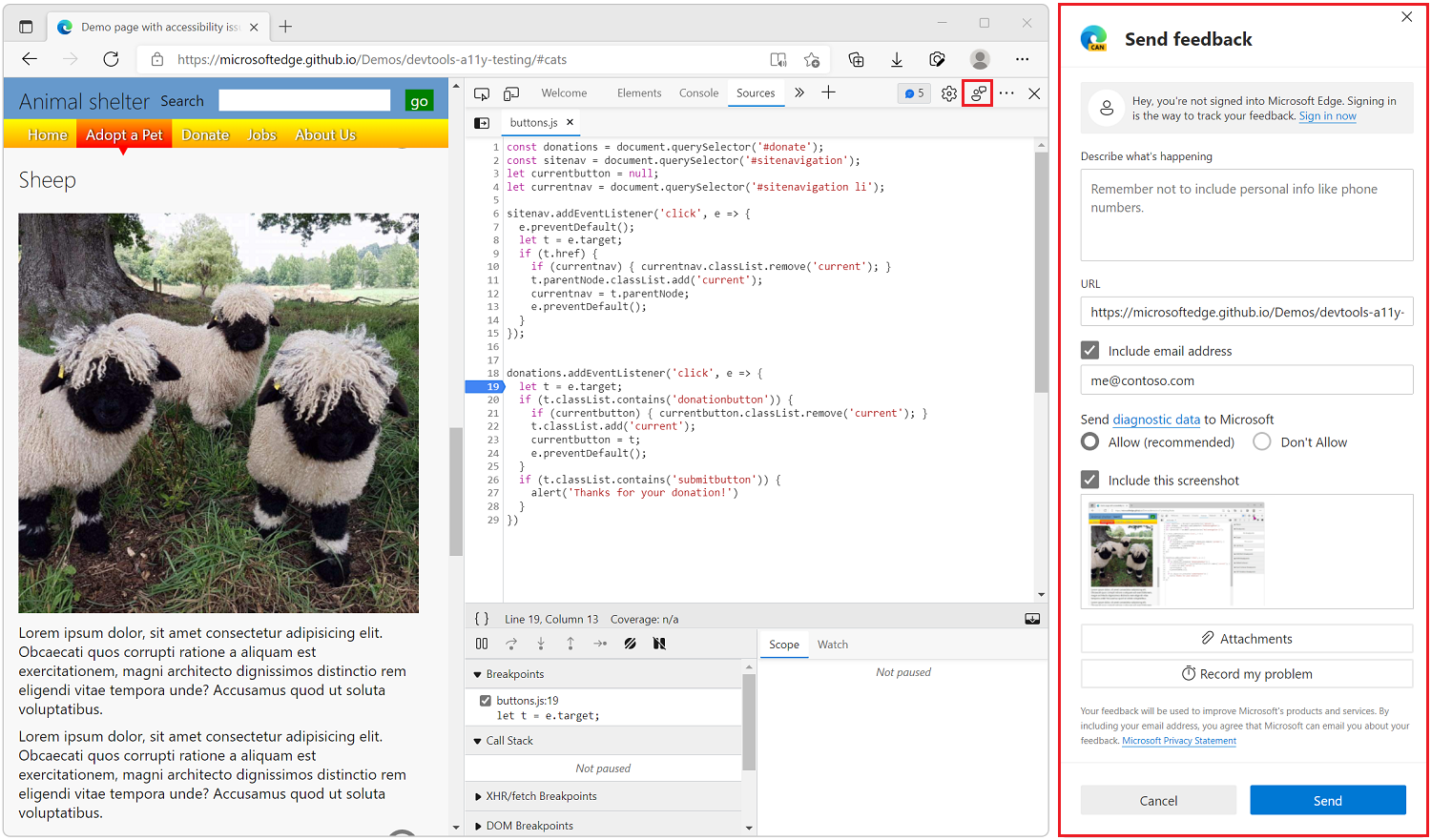
Task: Deactivate all breakpoints via the toolbar icon
Action: tap(659, 644)
